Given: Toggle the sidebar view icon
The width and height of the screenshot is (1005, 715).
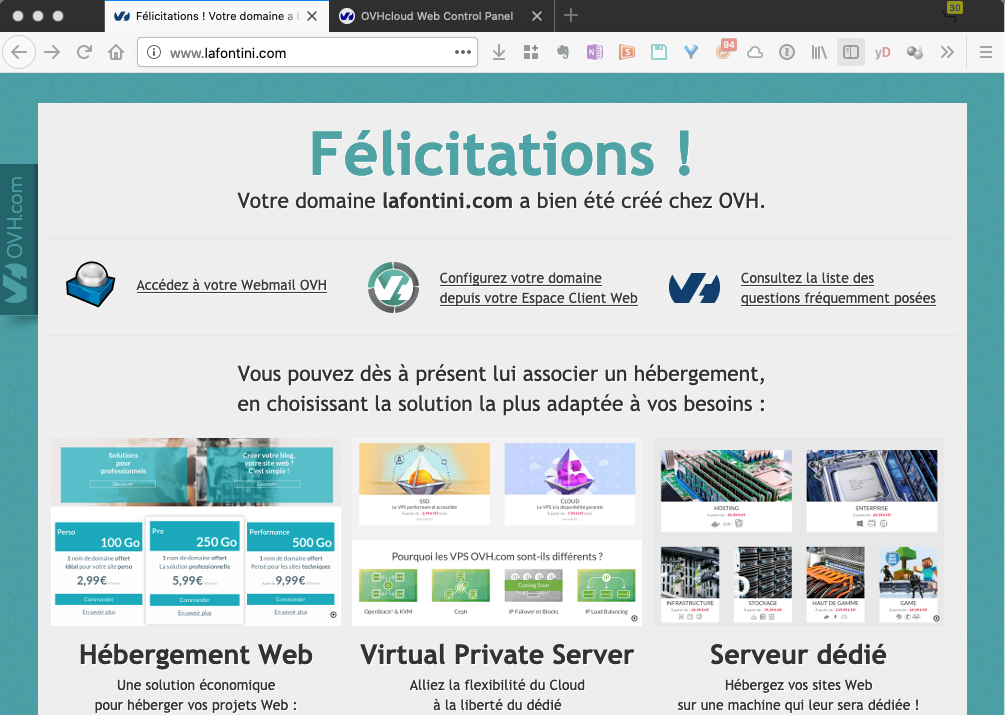Looking at the screenshot, I should pos(850,52).
